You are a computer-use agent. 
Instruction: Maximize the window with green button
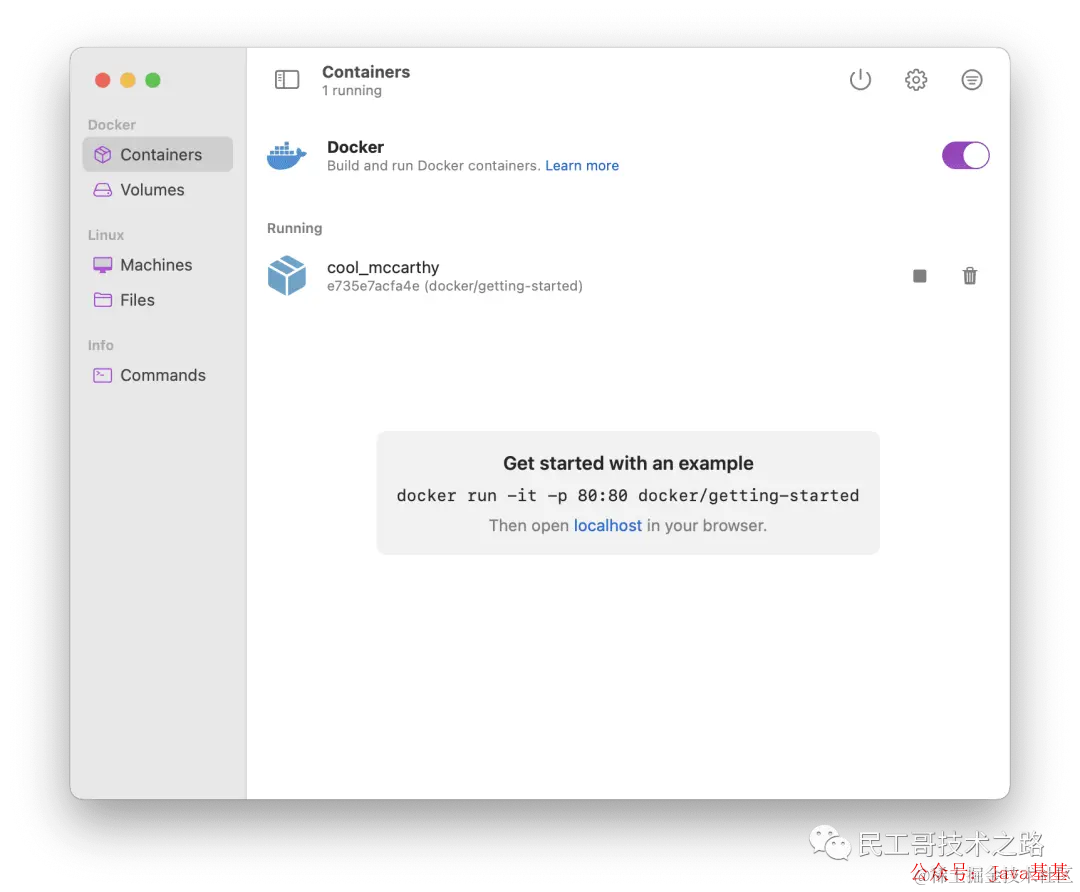click(x=153, y=80)
